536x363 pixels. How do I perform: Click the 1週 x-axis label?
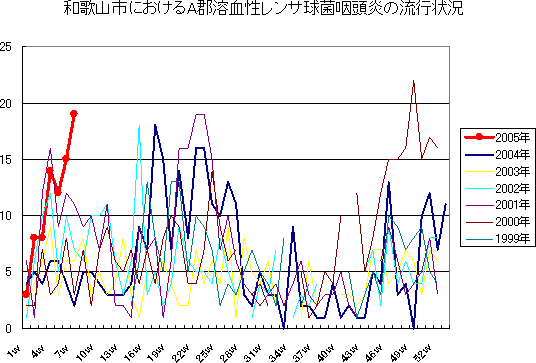coord(13,352)
